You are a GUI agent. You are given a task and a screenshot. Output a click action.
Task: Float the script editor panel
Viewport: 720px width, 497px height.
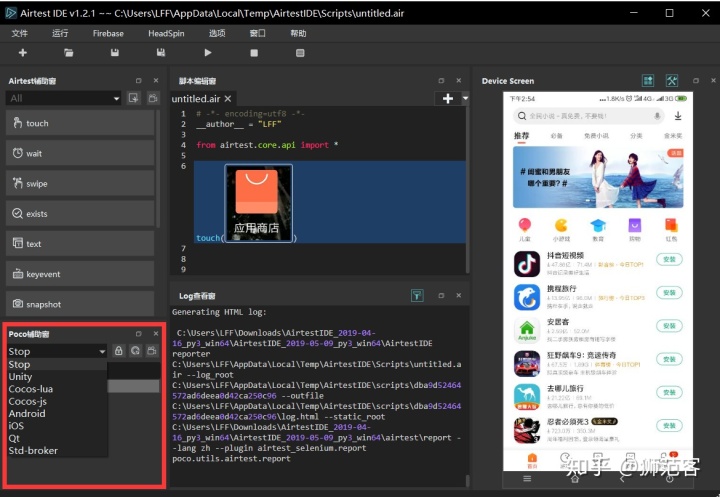point(441,81)
